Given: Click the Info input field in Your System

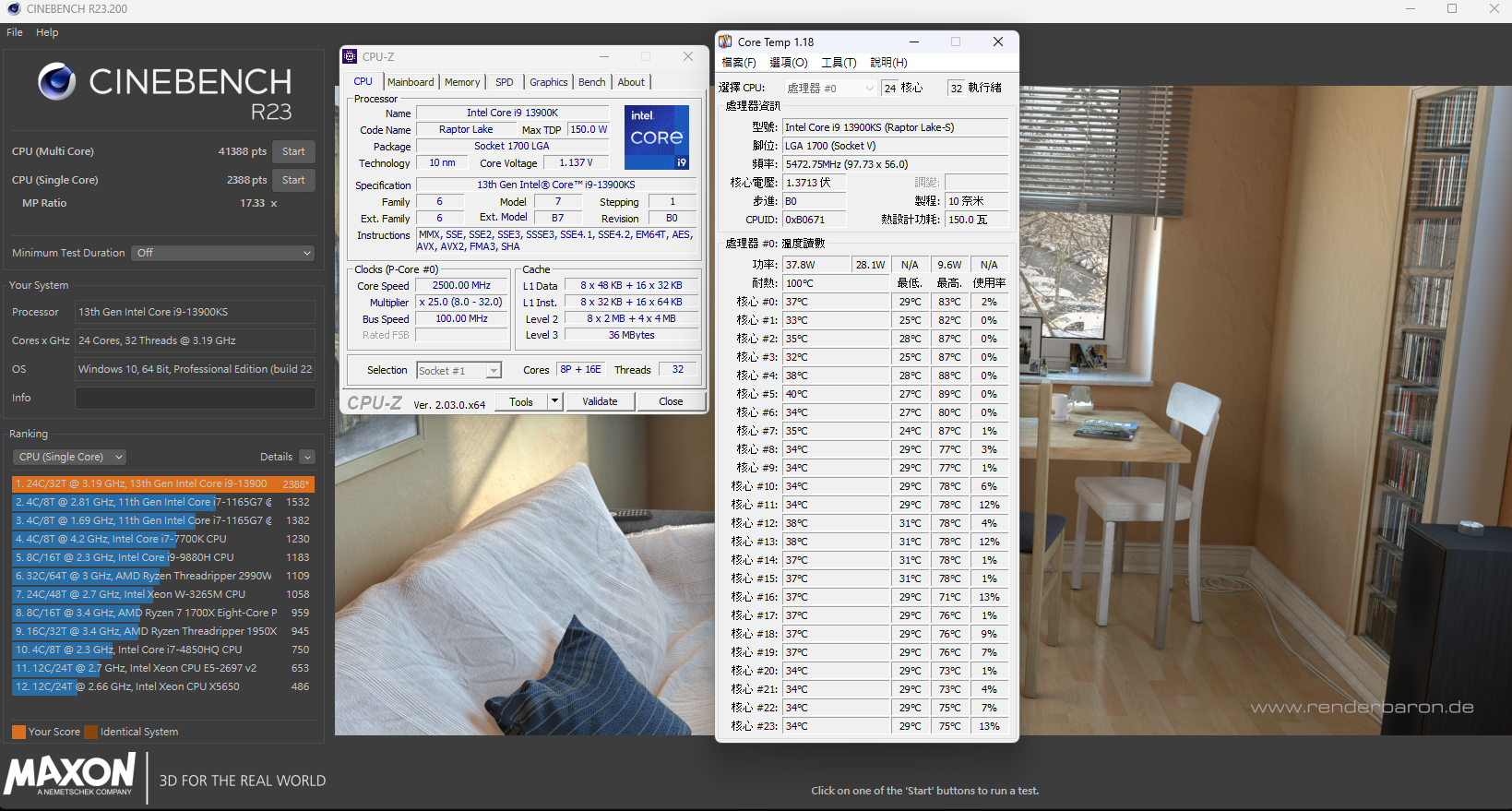Looking at the screenshot, I should [x=195, y=398].
